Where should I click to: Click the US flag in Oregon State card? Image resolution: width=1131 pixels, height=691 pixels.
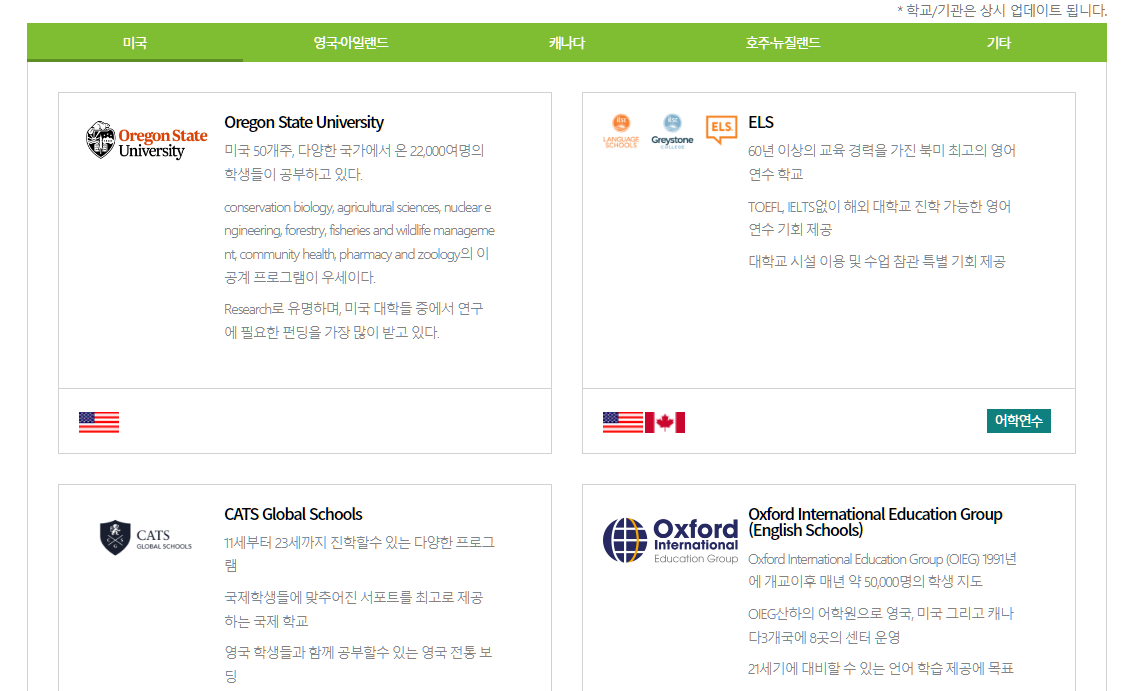pos(99,422)
